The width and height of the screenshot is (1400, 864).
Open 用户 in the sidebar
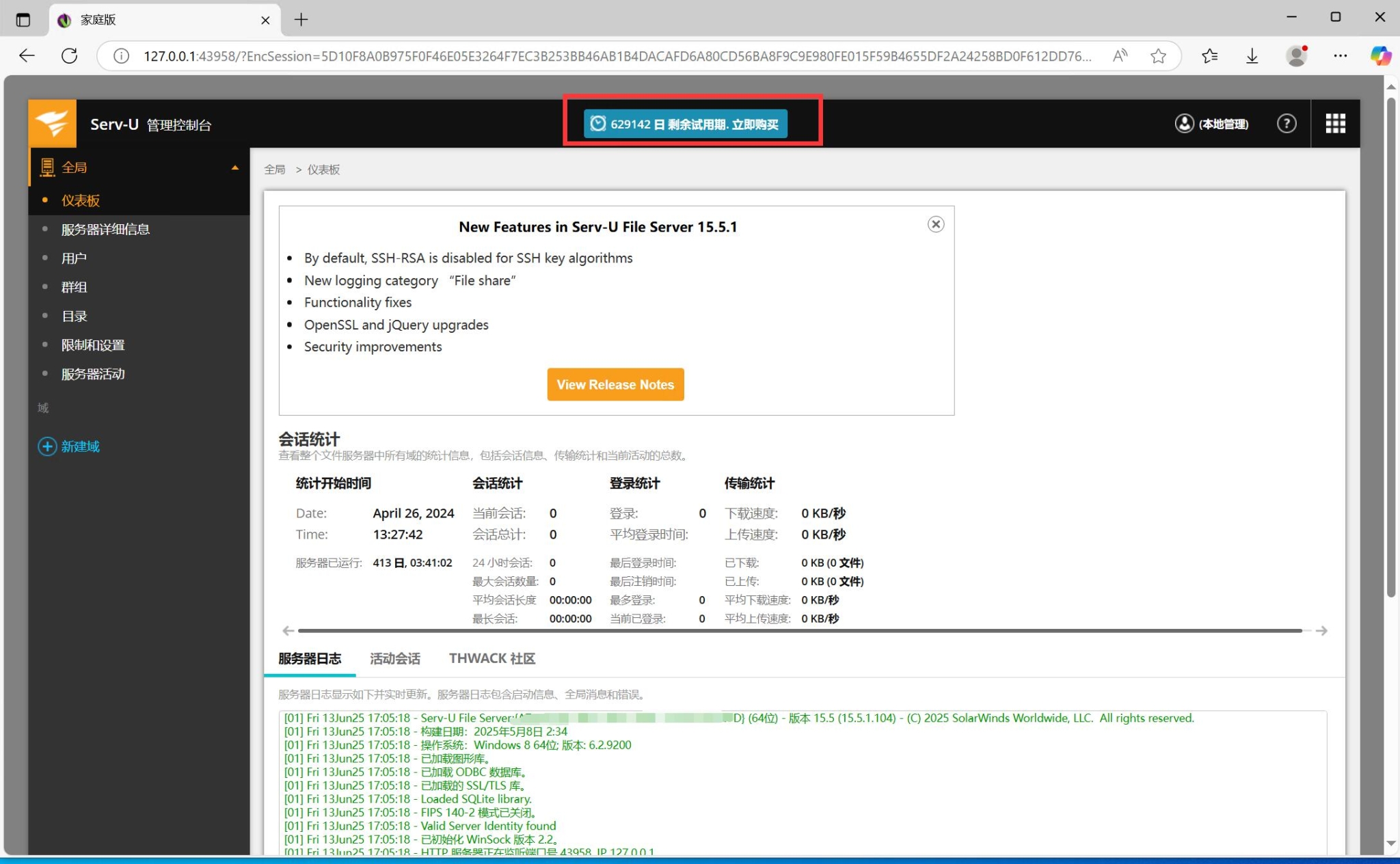point(74,258)
